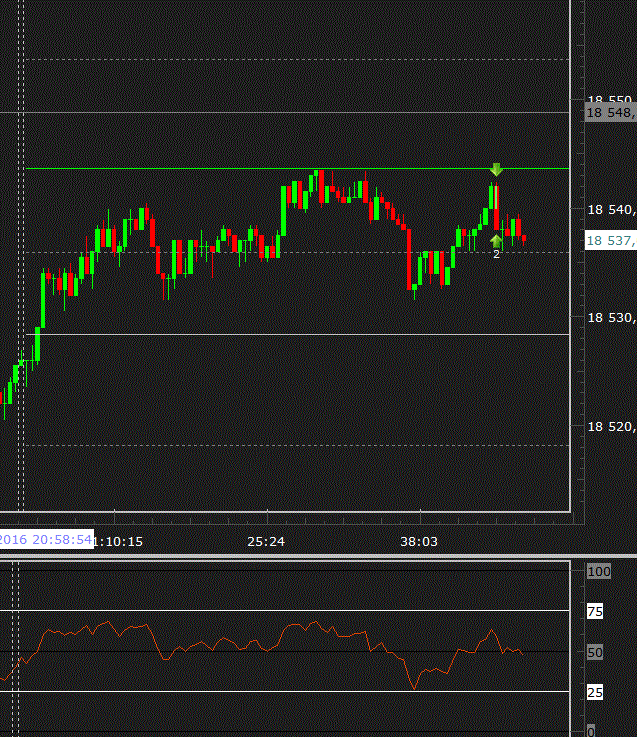Image resolution: width=637 pixels, height=737 pixels.
Task: Click the 20:58:54 crosshair time label
Action: pos(47,539)
